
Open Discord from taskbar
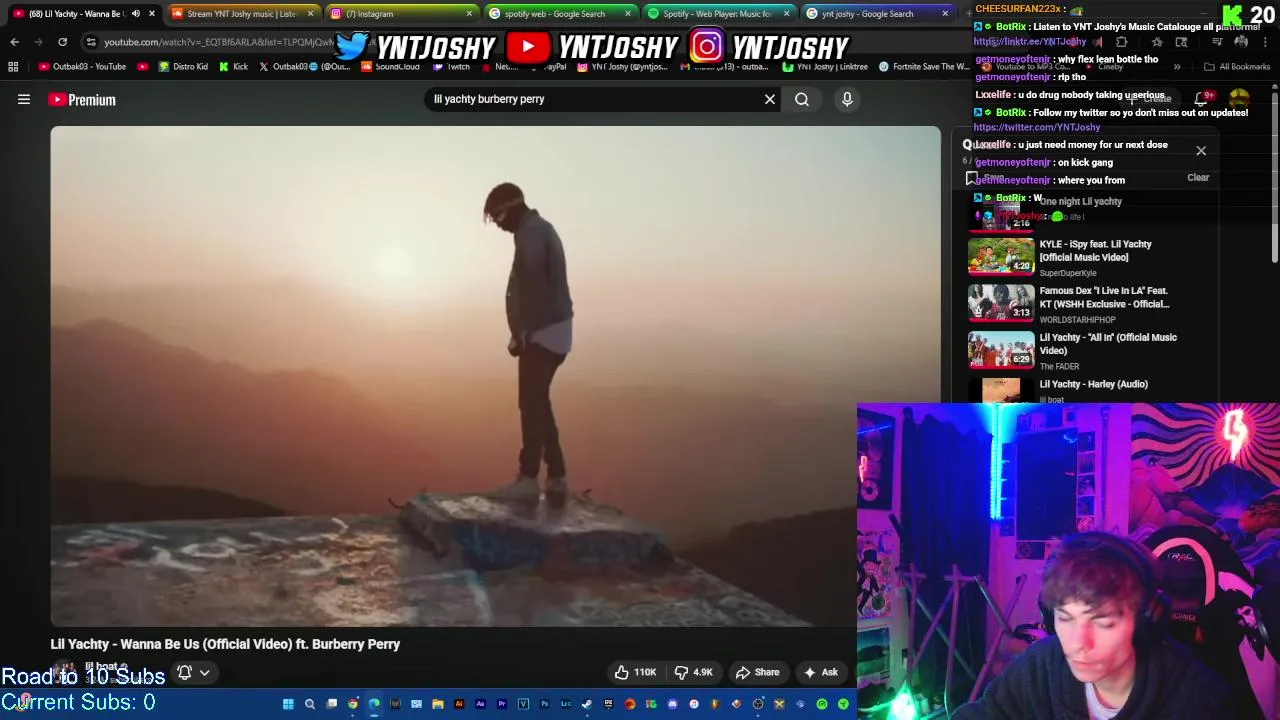672,704
